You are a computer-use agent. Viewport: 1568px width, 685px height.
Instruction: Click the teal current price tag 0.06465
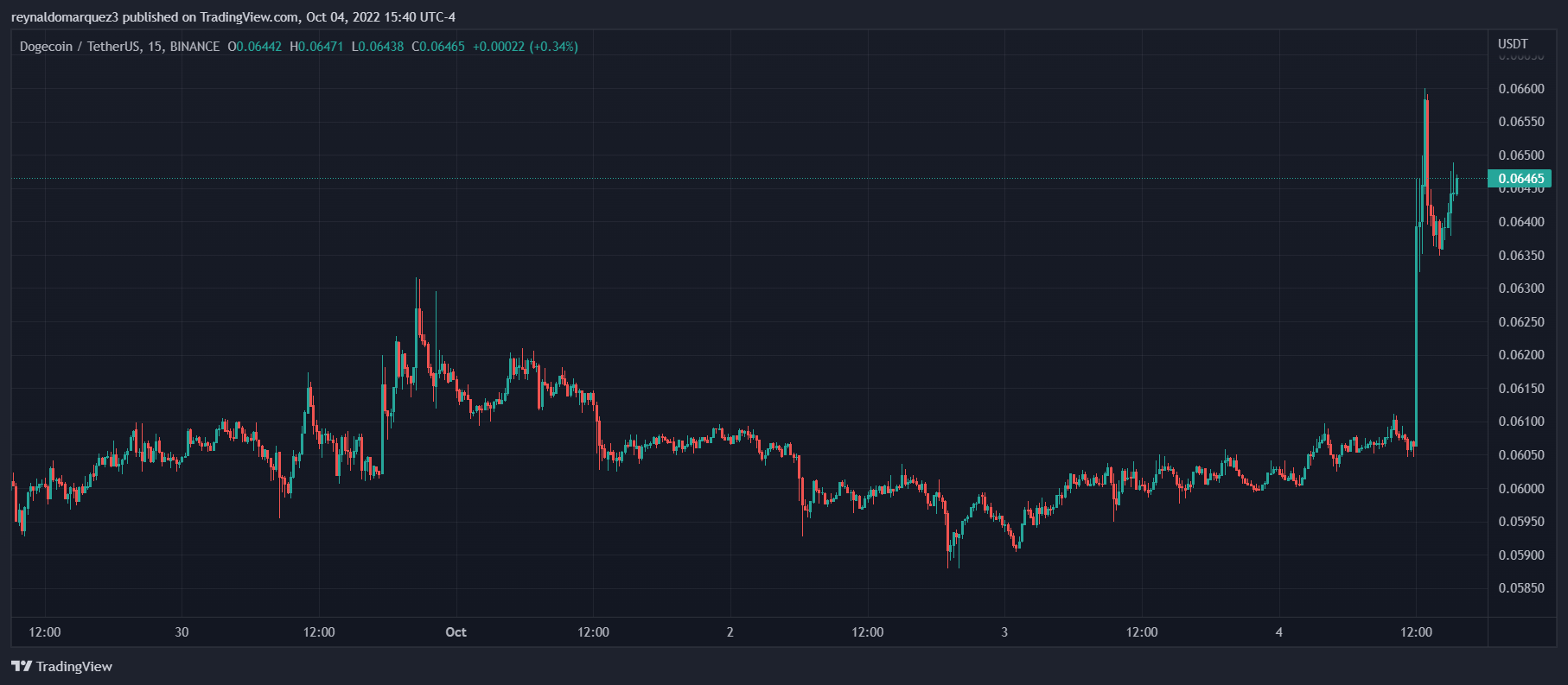[1520, 179]
